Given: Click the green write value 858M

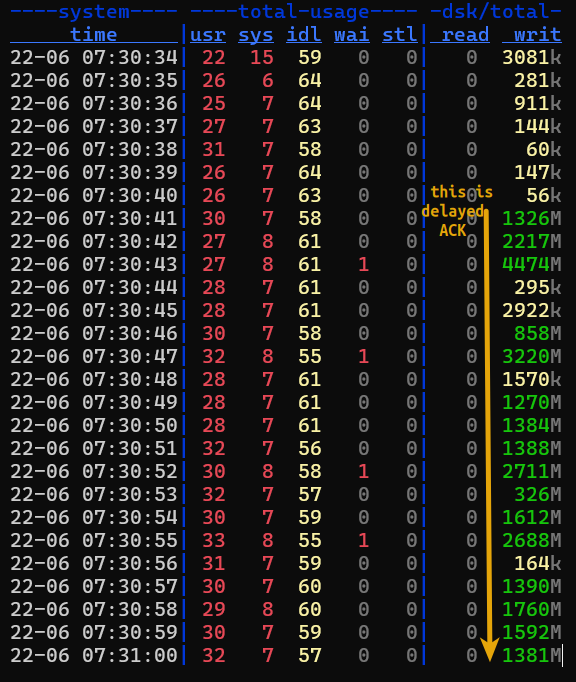Looking at the screenshot, I should [x=538, y=334].
